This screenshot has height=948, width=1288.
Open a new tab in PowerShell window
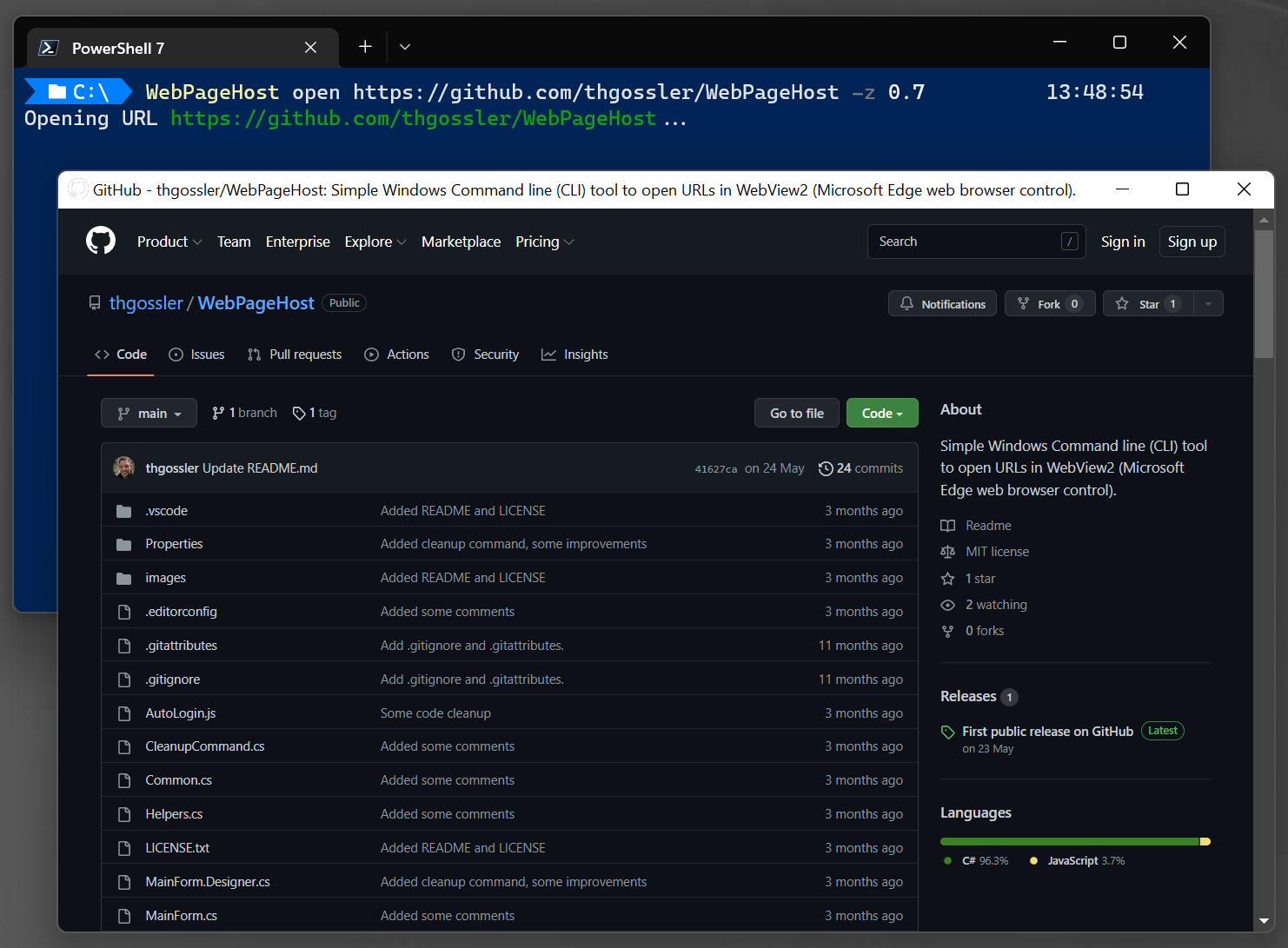[x=365, y=47]
